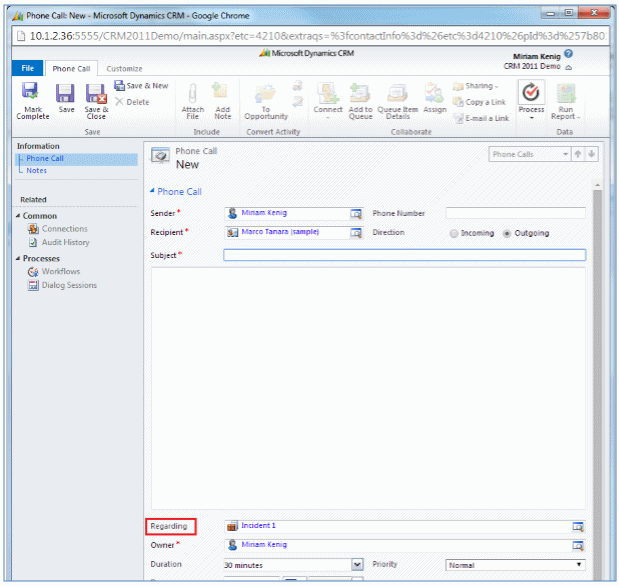Open Workflows in sidebar
Screen dimensions: 619x586
(x=54, y=271)
